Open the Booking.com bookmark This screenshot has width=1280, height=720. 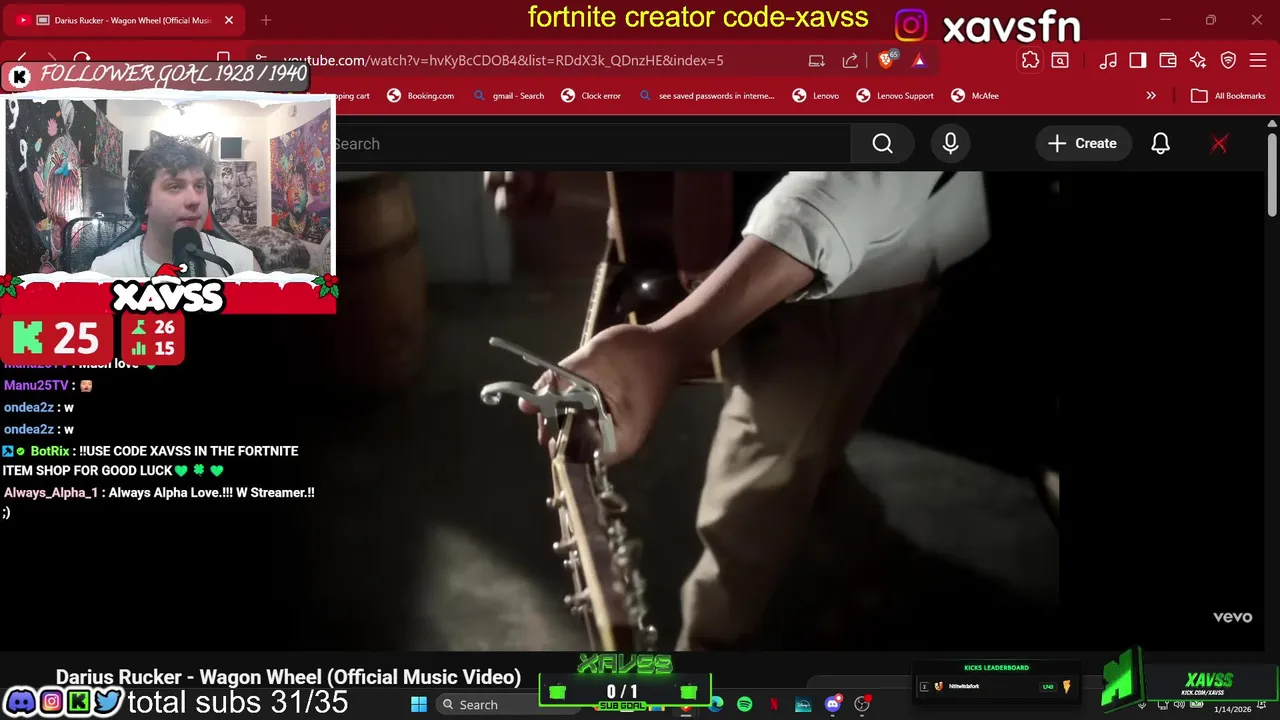coord(420,96)
